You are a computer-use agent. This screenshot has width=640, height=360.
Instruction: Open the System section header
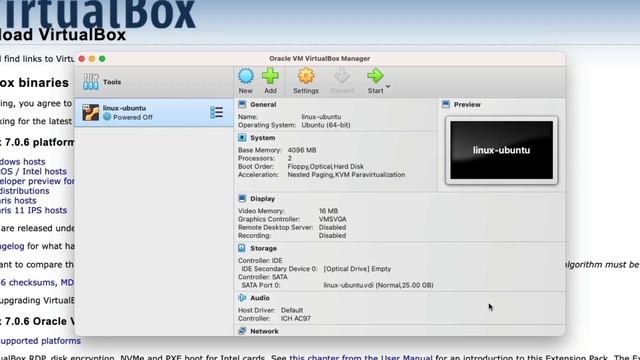tap(262, 138)
